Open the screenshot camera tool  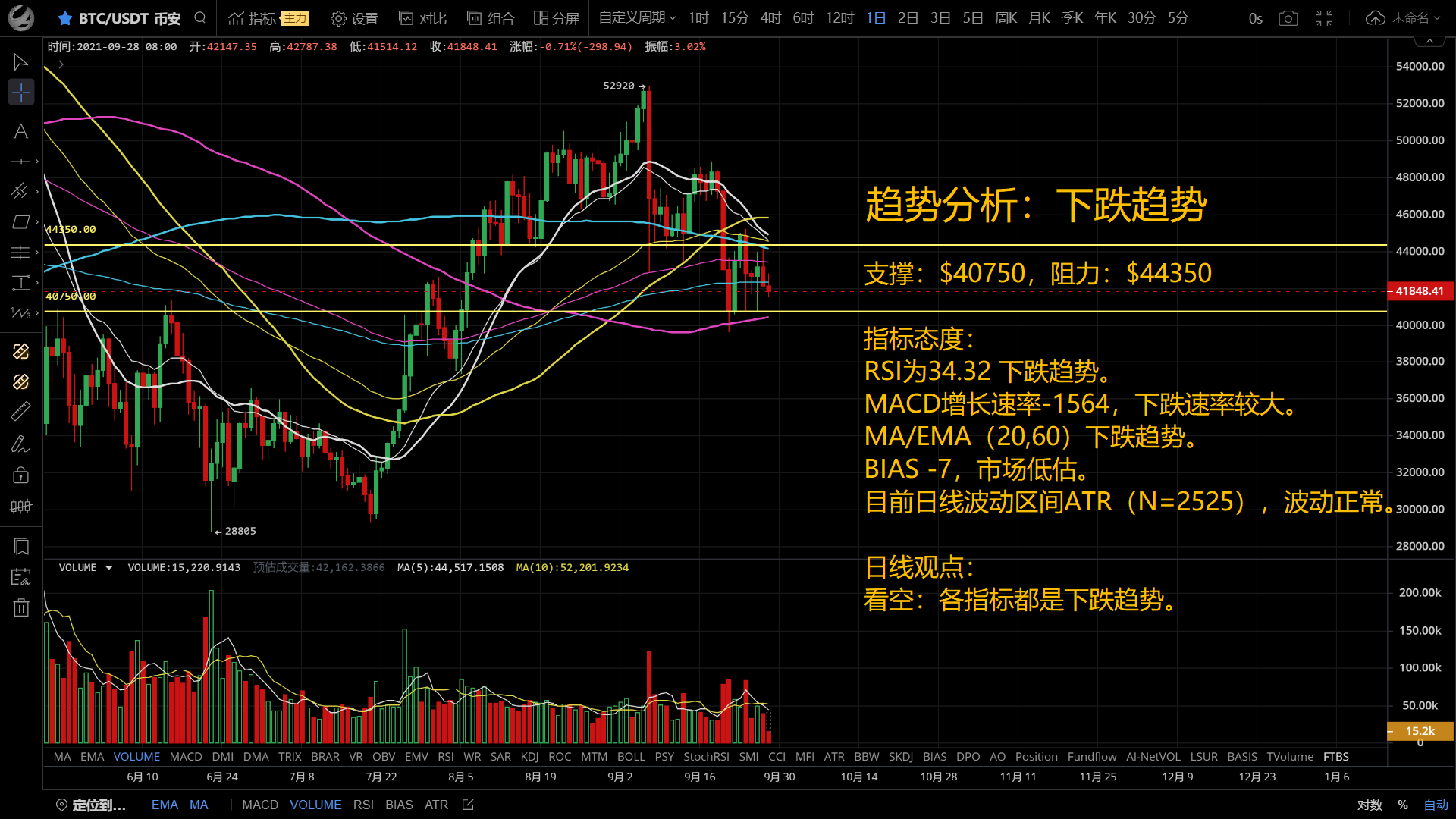click(1288, 18)
